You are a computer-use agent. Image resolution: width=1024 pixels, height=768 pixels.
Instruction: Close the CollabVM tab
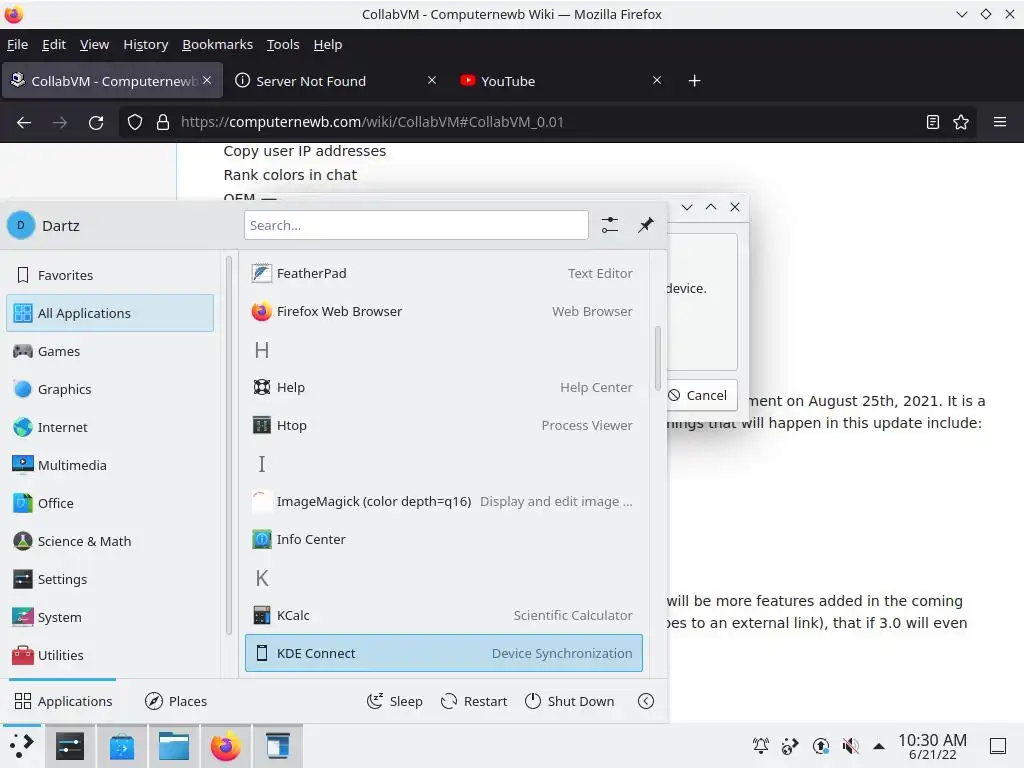(207, 80)
